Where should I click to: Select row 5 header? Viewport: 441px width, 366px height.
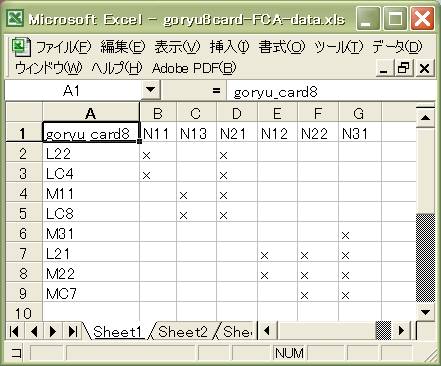(24, 213)
